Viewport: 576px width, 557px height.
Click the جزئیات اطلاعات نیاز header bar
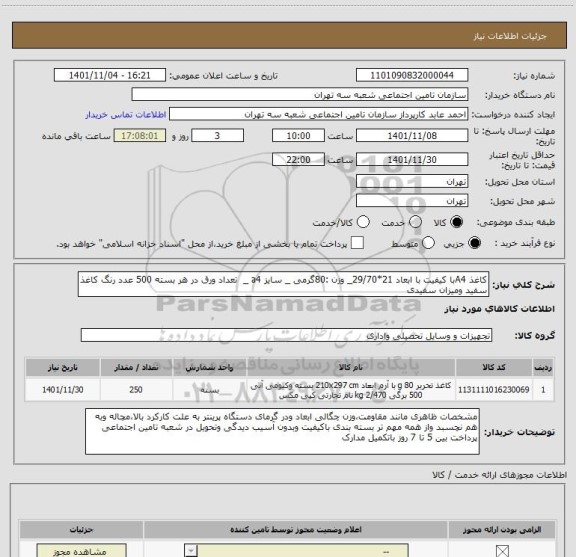click(289, 35)
